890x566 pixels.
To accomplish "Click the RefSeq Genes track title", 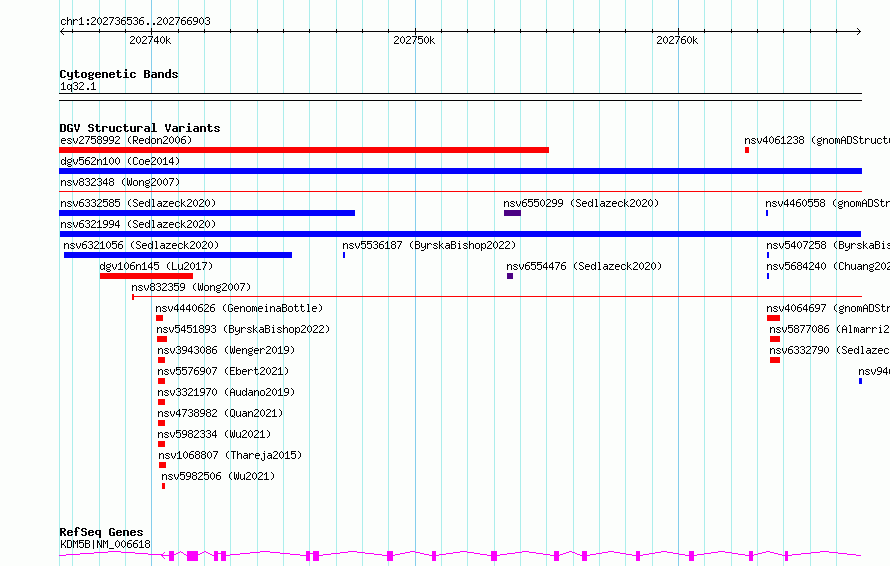I will (x=101, y=533).
